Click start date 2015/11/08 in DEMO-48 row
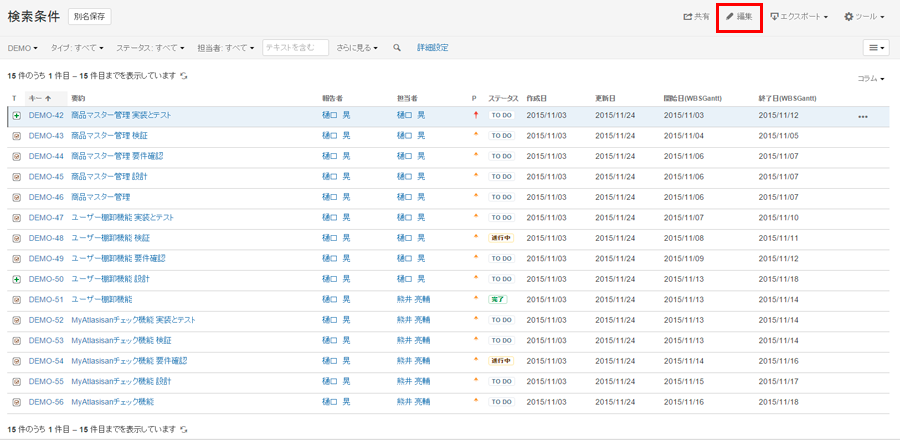This screenshot has width=900, height=440. pos(684,238)
